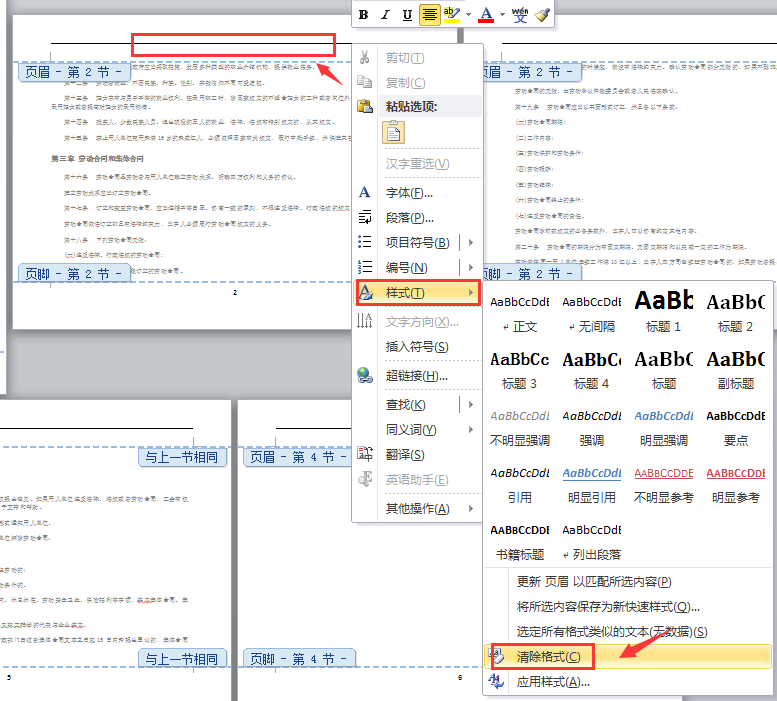
Task: Open 超链接(H)... dialog
Action: coord(417,376)
